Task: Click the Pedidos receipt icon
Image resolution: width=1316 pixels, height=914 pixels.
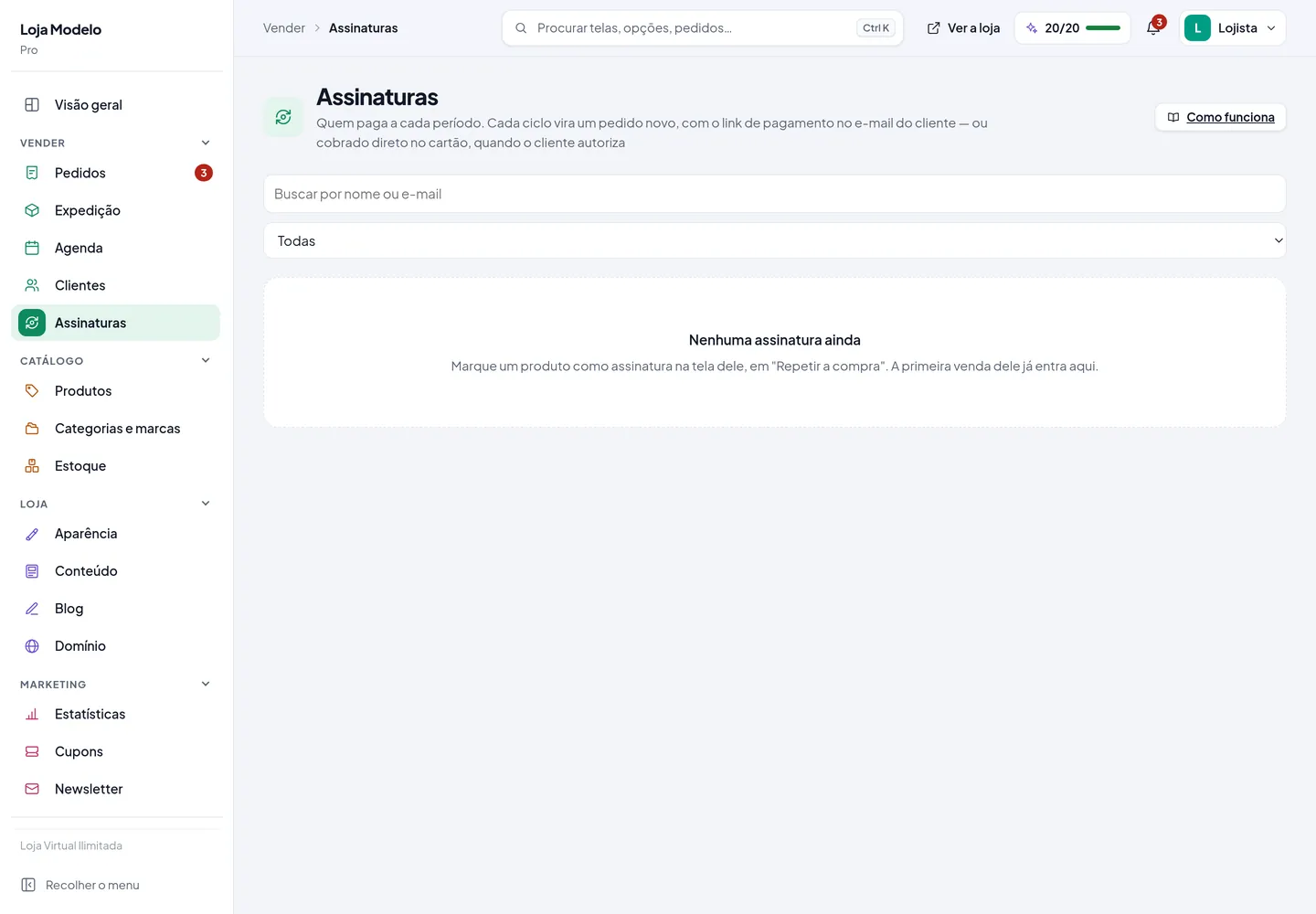Action: [x=32, y=173]
